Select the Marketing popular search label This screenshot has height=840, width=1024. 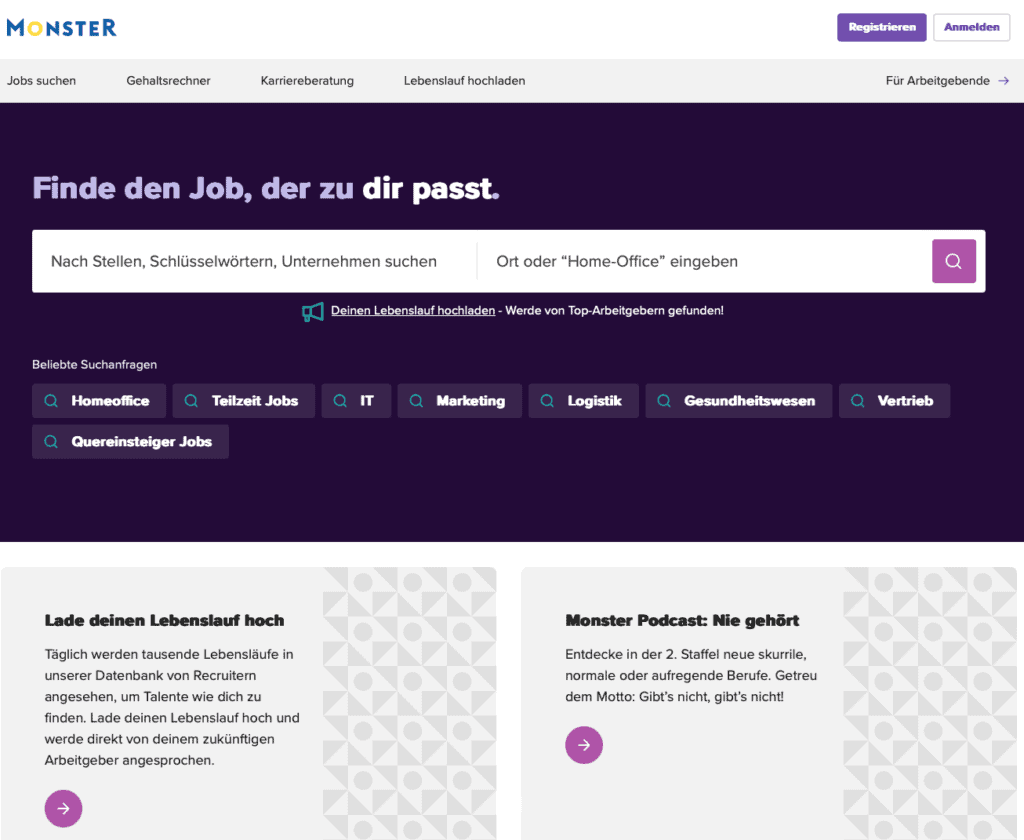pyautogui.click(x=471, y=401)
